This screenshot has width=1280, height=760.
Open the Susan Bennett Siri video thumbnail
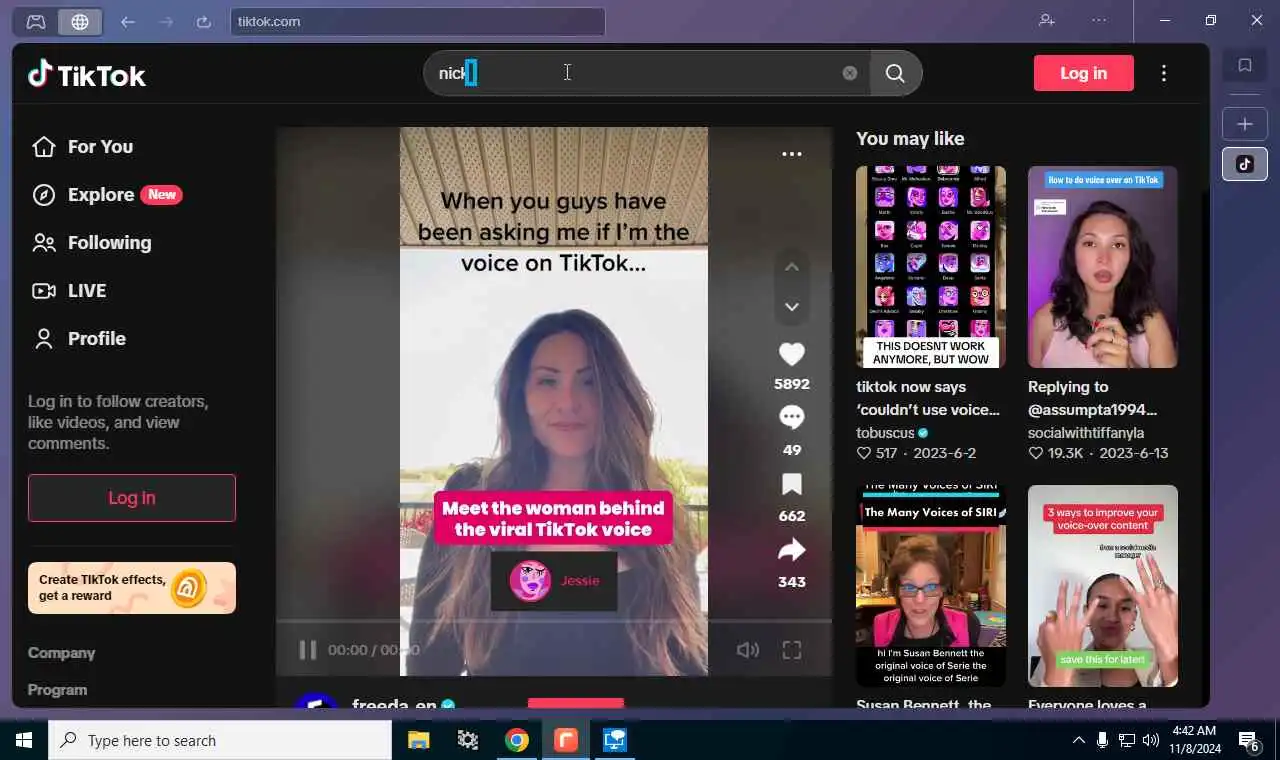tap(931, 586)
